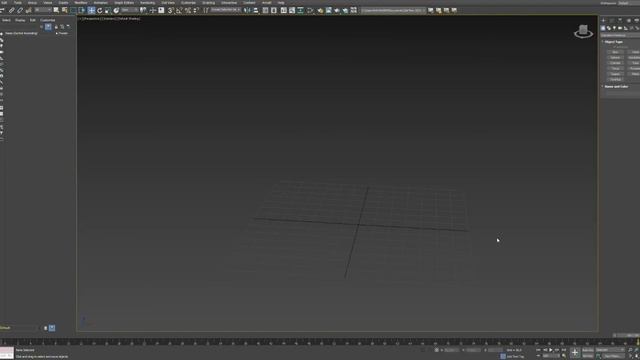This screenshot has height=360, width=640.
Task: Activate the Select Object tool
Action: [x=56, y=10]
